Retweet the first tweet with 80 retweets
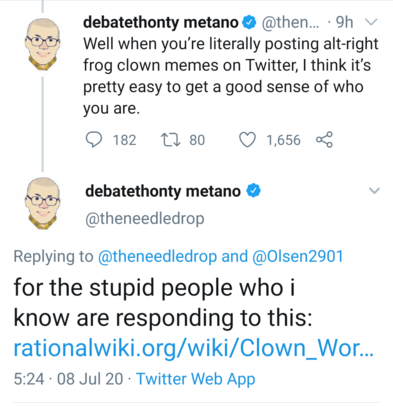Viewport: 393px width, 406px height. [171, 140]
